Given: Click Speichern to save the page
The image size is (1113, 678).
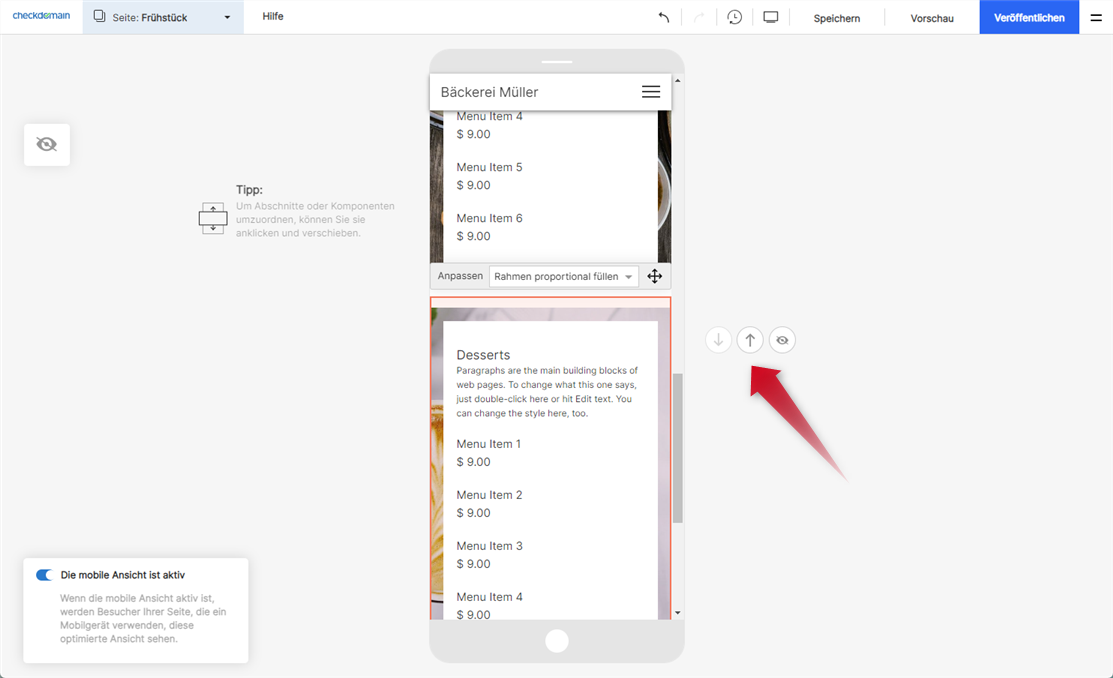Looking at the screenshot, I should (836, 18).
